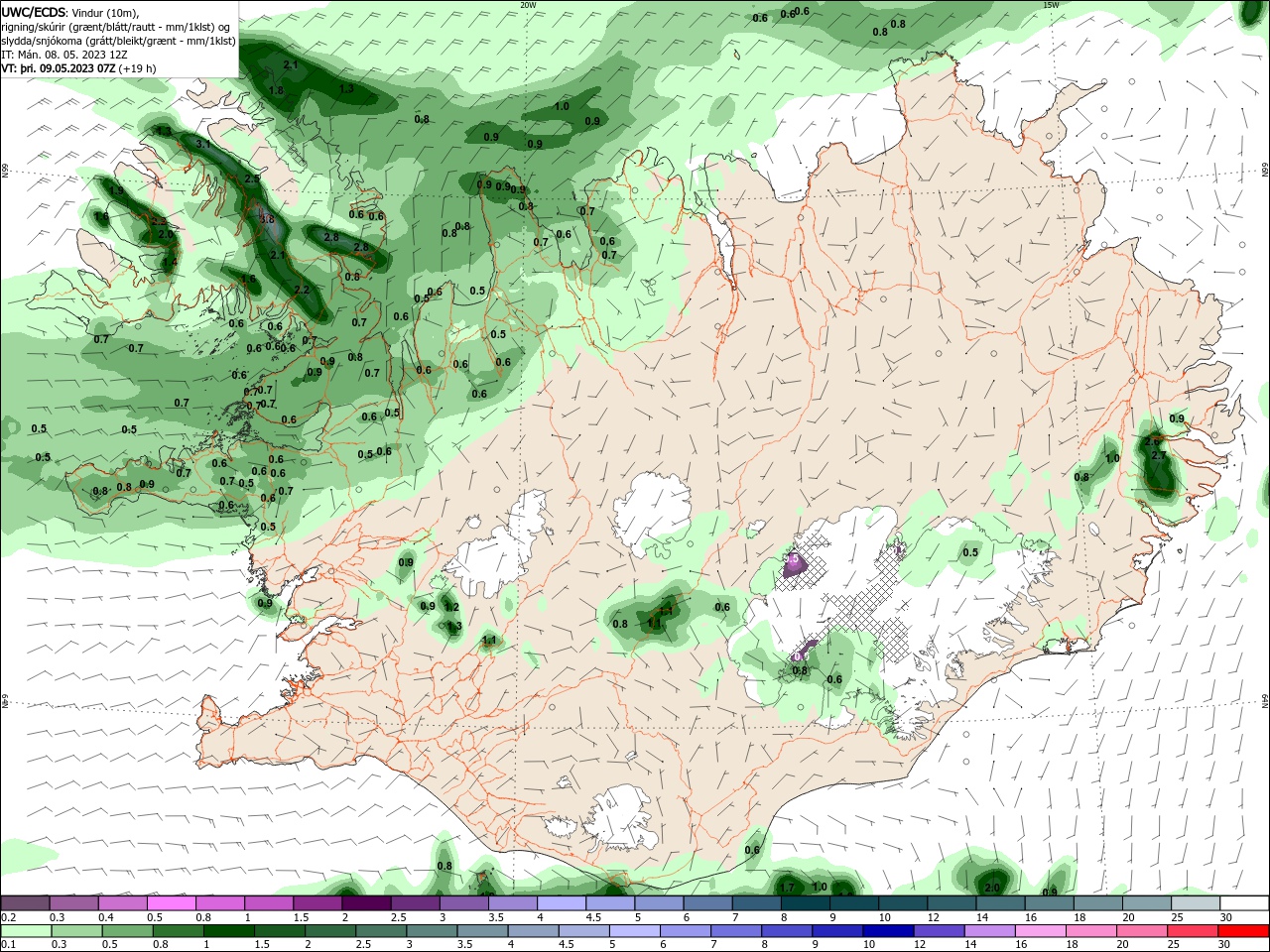The height and width of the screenshot is (952, 1270).
Task: Select the darkest green rain swatch between 1 and 1.5
Action: tap(229, 931)
